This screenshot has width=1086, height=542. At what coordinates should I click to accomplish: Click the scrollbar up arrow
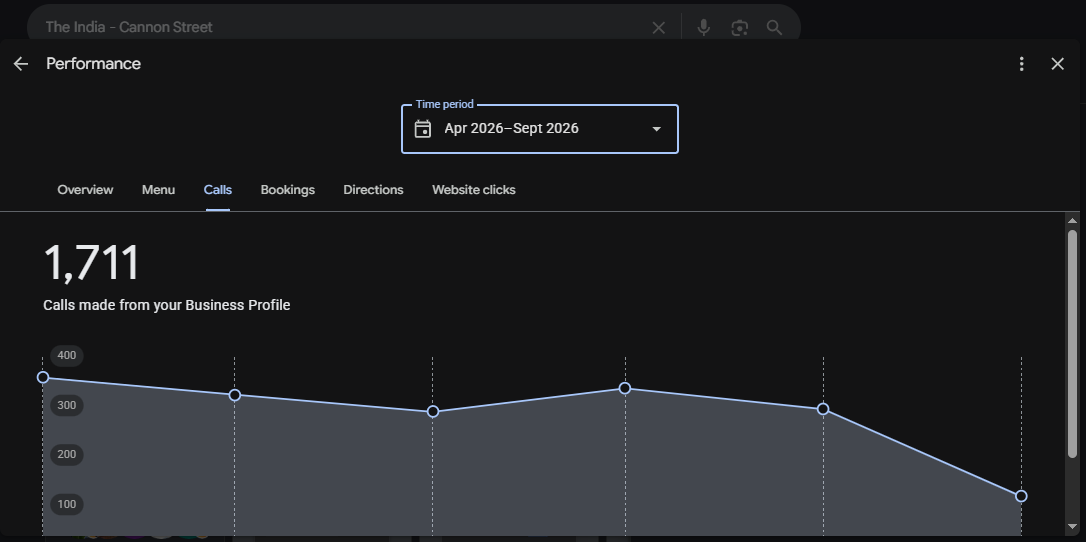click(x=1072, y=221)
